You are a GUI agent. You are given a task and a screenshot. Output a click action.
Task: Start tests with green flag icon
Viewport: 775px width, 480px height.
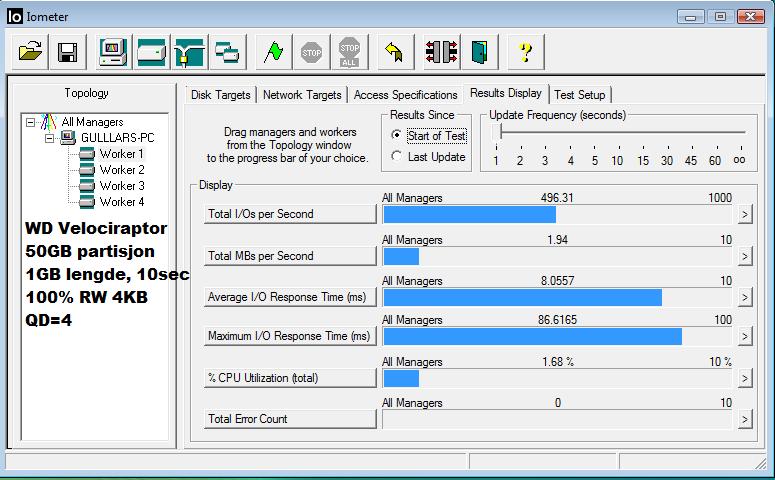[273, 51]
